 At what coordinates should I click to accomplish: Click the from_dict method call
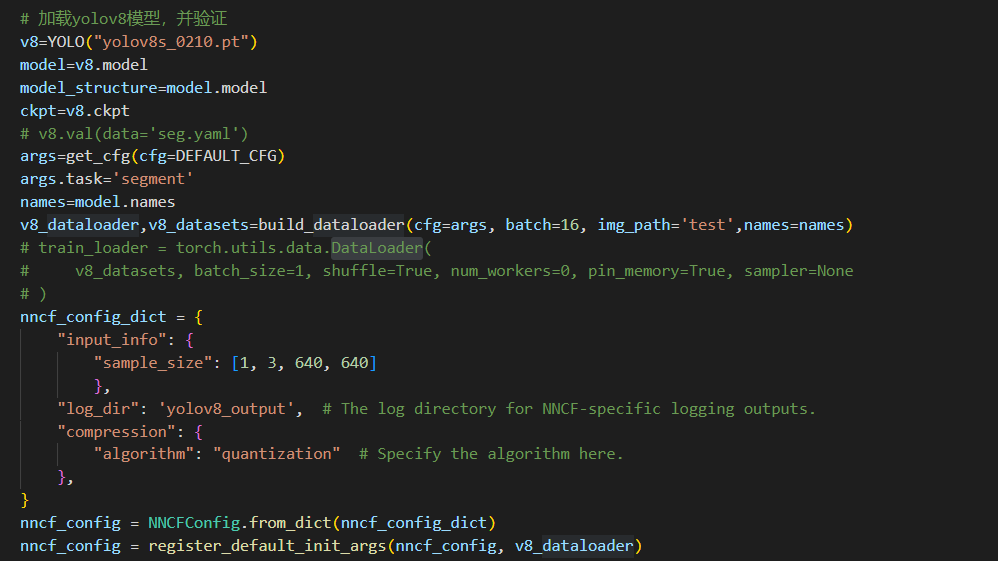click(290, 522)
